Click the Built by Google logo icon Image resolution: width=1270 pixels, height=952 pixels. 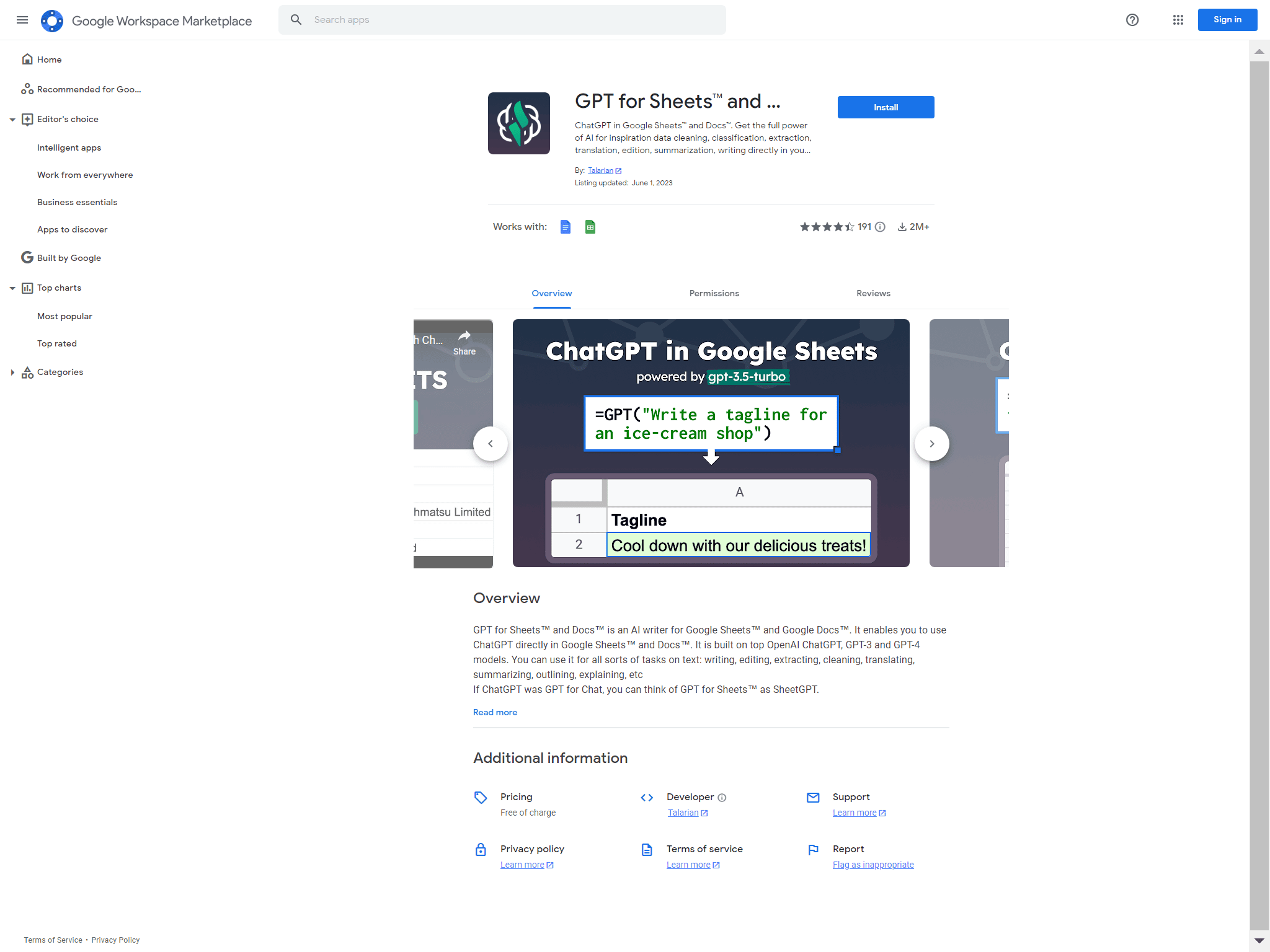tap(27, 257)
